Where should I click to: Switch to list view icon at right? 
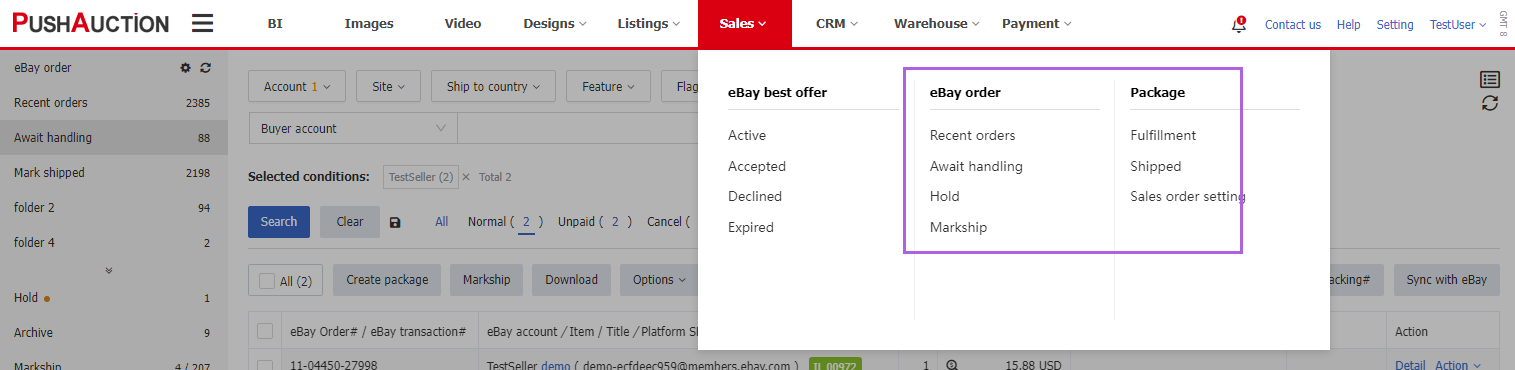pos(1490,80)
